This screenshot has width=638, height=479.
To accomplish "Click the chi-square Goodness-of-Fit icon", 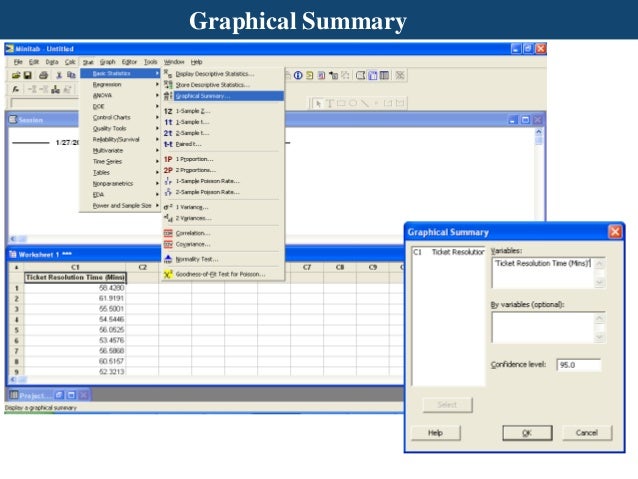I will (x=168, y=274).
